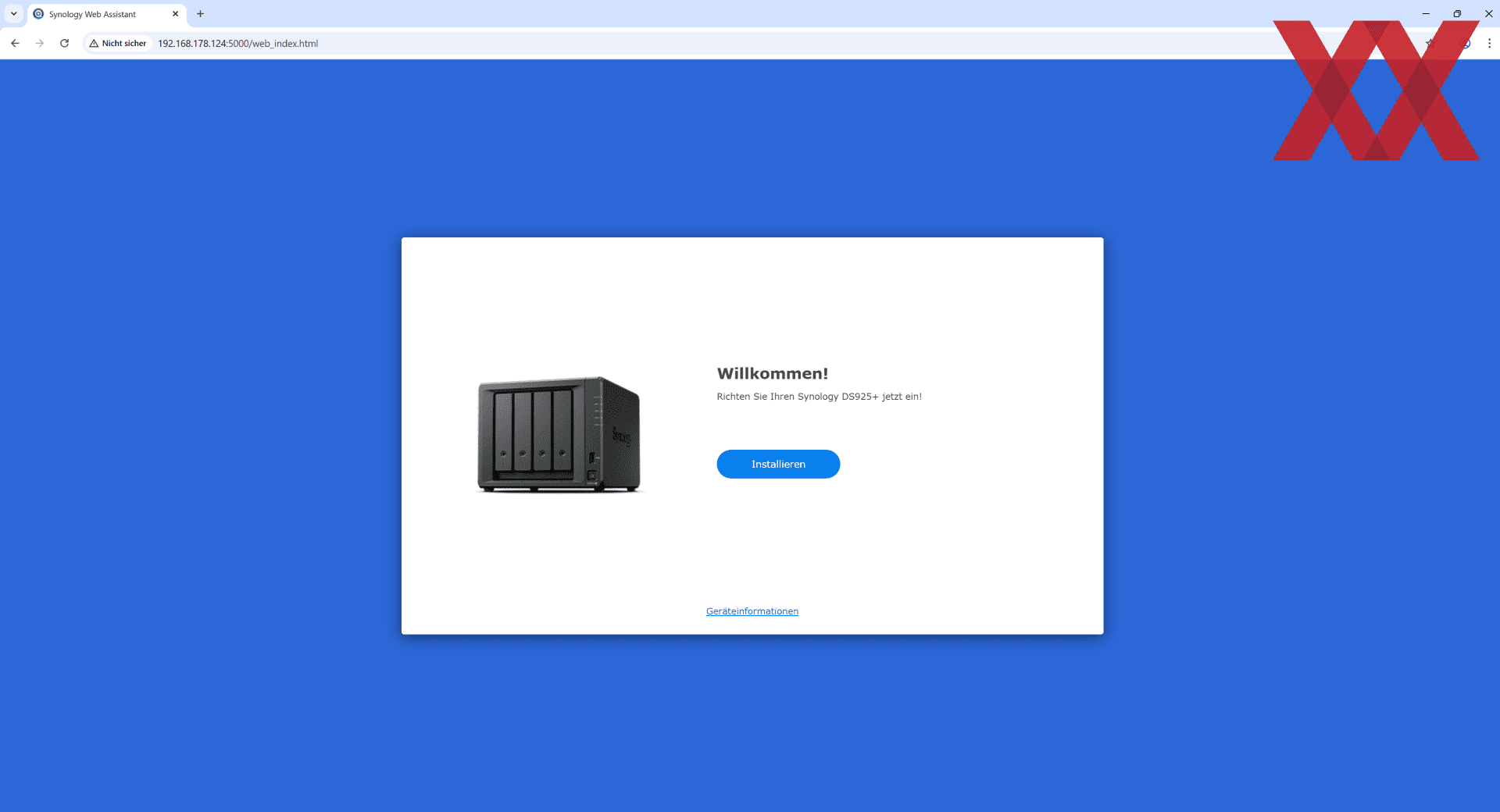Show the 'Nicht sicher' site security info
This screenshot has width=1500, height=812.
coord(118,44)
